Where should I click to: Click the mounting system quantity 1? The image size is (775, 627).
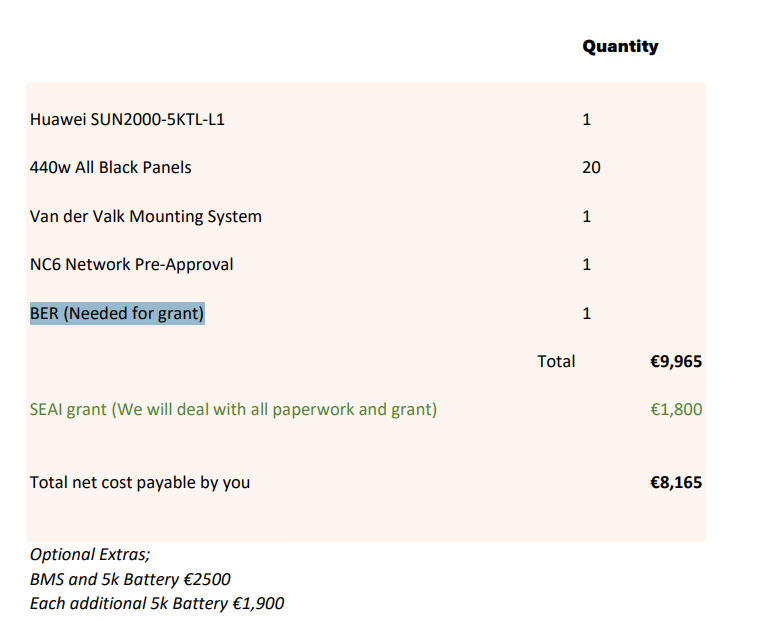pos(586,216)
